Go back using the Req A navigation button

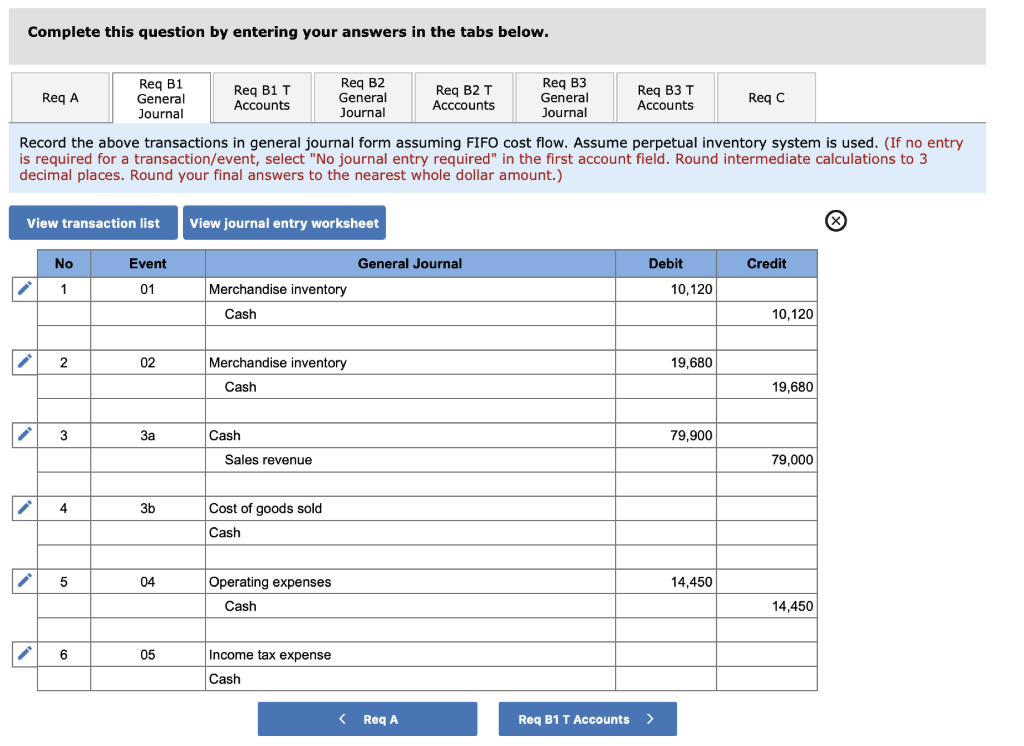point(367,718)
